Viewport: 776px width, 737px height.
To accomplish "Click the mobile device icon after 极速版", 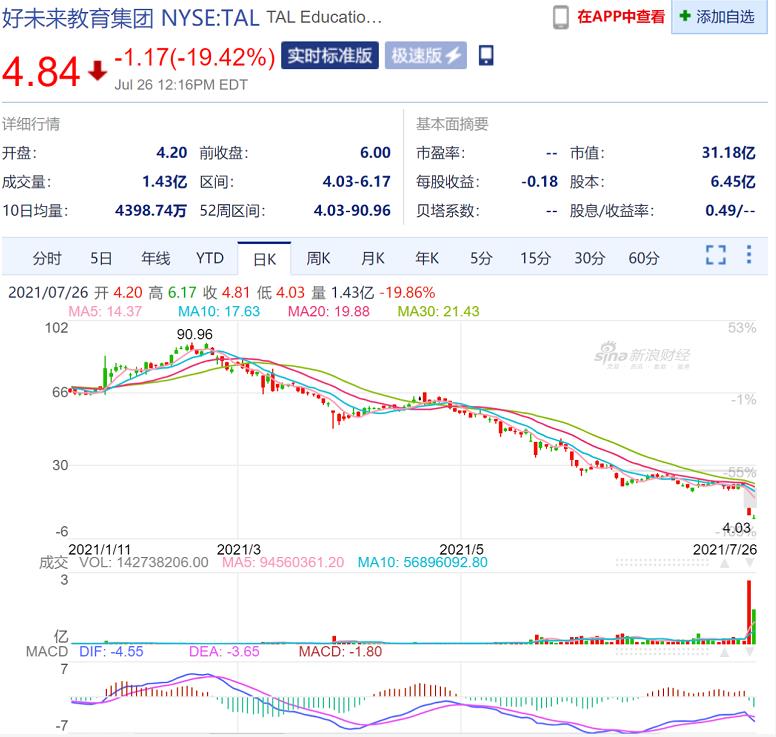I will click(x=486, y=55).
